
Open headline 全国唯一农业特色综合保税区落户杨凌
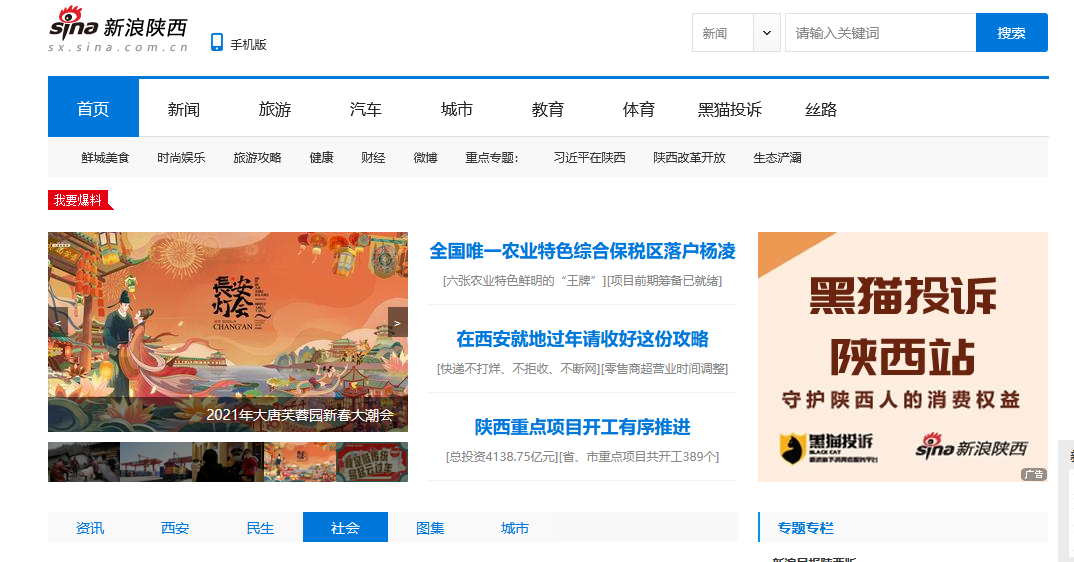click(583, 251)
